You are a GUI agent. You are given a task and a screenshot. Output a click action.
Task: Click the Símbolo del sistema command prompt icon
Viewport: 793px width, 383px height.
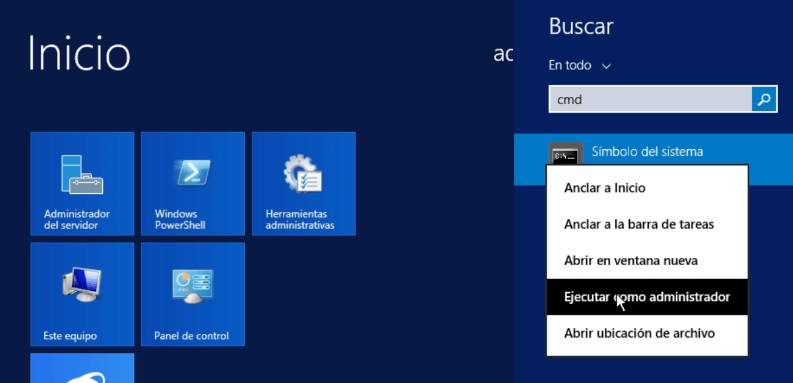coord(565,154)
